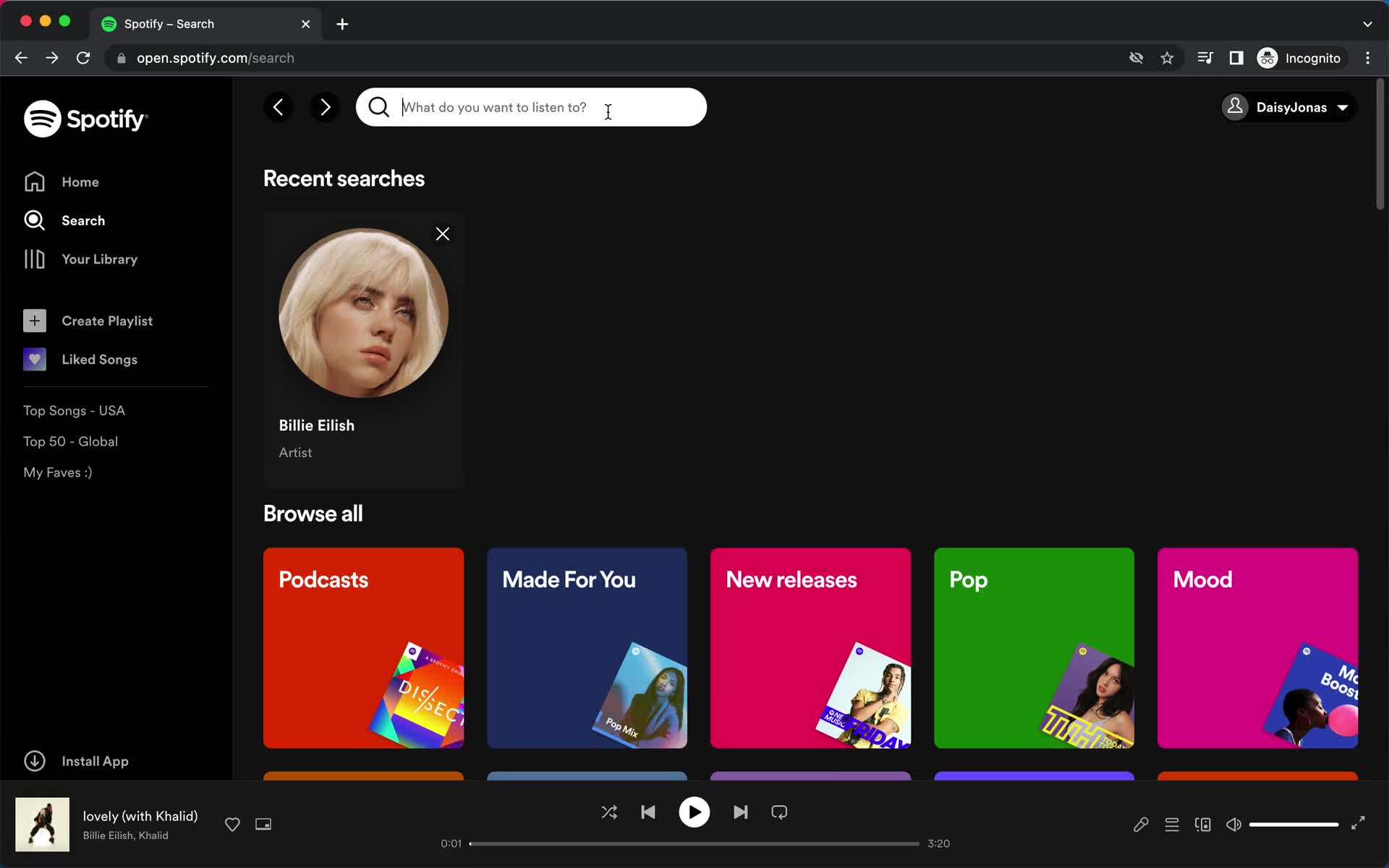Click the Incognito profile button

tap(1301, 58)
